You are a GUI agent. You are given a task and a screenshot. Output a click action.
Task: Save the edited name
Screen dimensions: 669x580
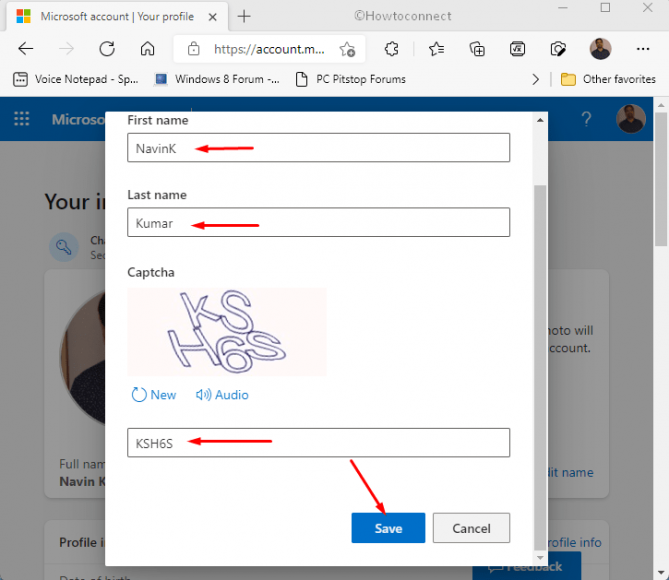click(x=388, y=528)
